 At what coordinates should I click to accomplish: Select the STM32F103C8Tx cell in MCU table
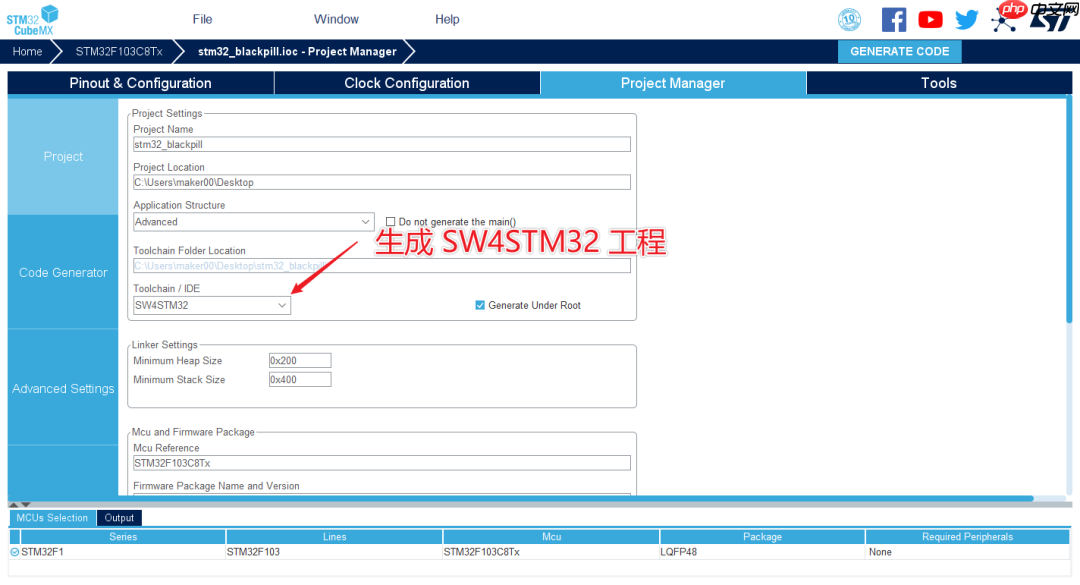pos(551,552)
